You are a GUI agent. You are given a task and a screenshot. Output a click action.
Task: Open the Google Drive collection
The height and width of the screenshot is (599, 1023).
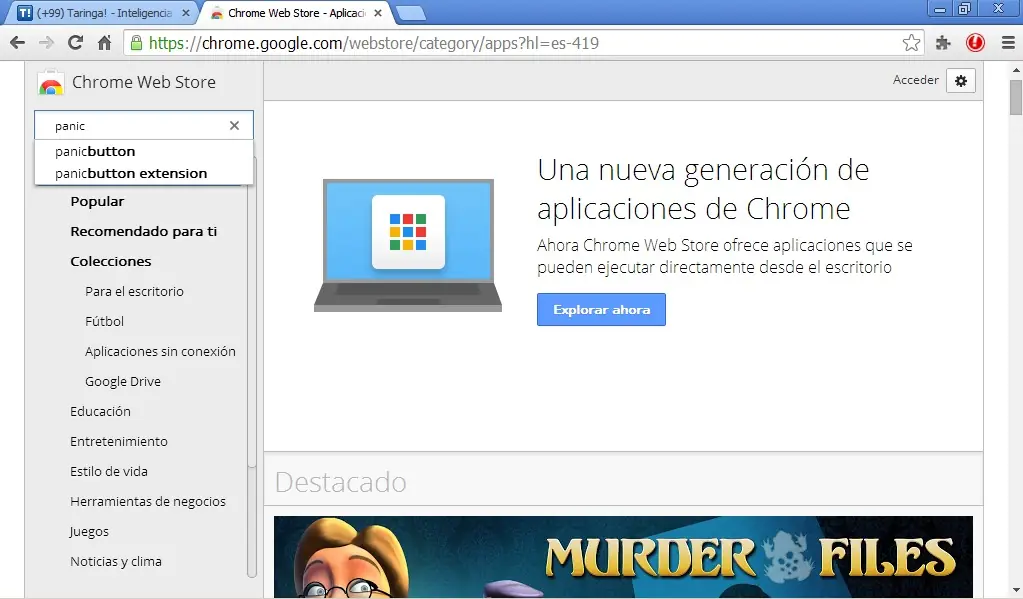click(123, 382)
